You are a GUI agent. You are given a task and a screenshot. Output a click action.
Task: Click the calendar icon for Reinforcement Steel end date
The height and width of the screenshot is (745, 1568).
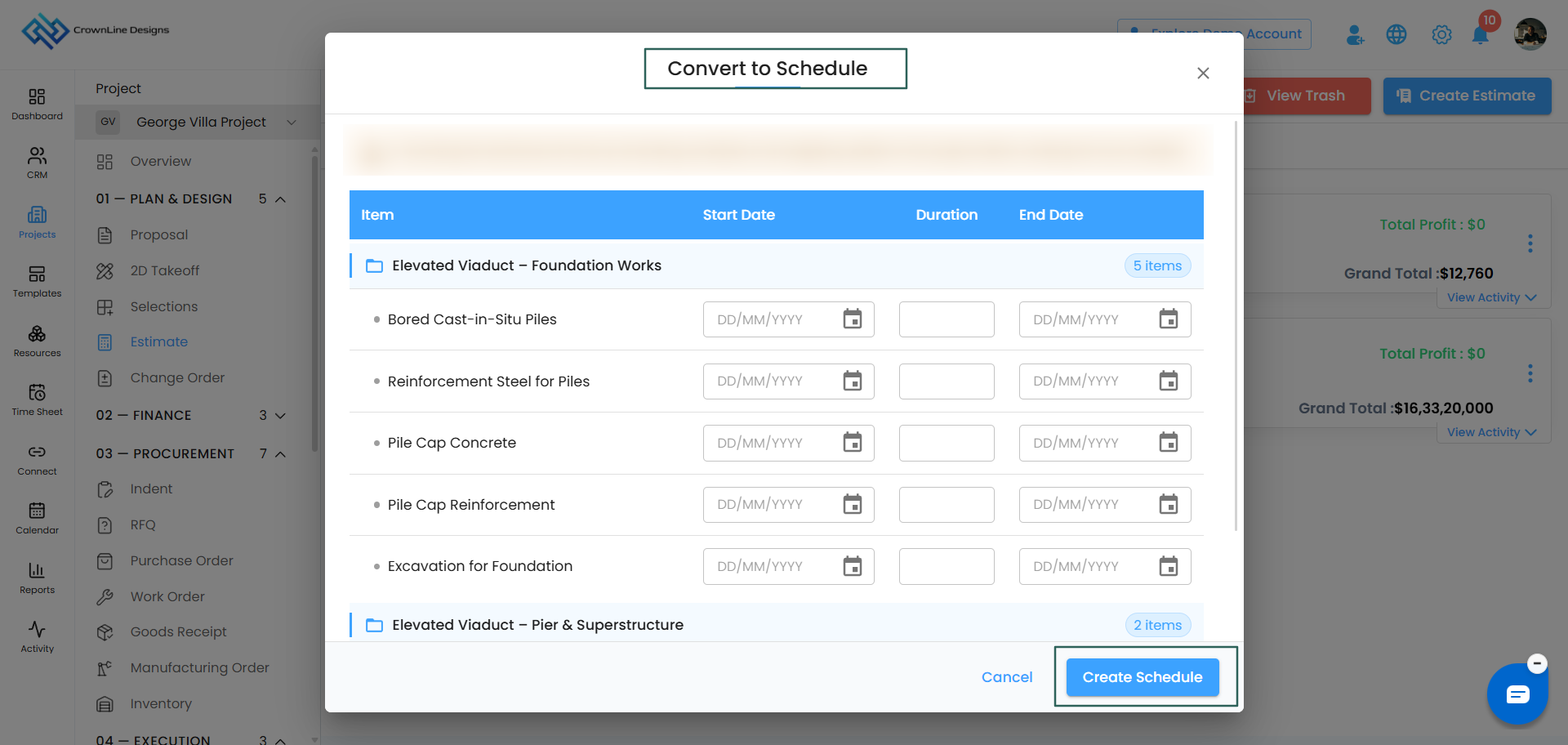point(1169,381)
